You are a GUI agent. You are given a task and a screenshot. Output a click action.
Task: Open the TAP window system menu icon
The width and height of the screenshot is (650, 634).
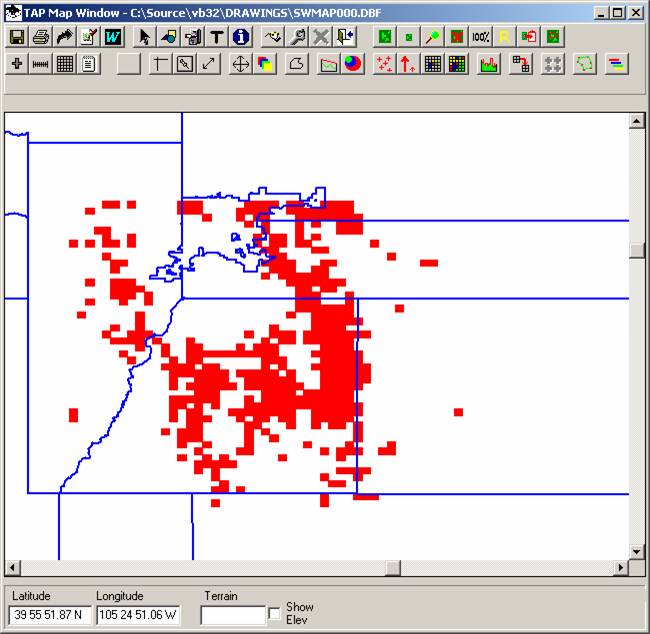click(x=14, y=13)
